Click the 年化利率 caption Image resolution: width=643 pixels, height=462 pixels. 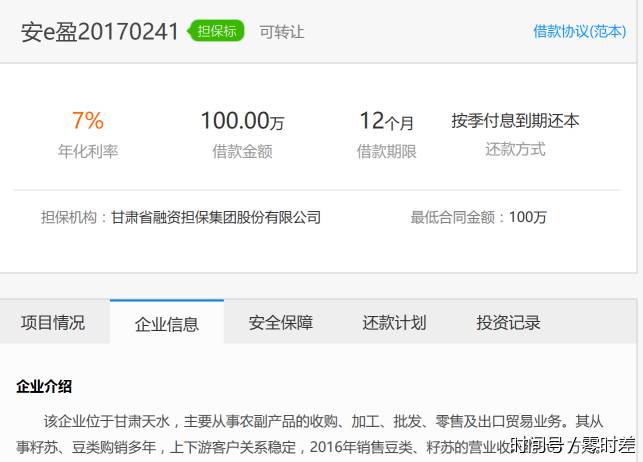pos(88,152)
